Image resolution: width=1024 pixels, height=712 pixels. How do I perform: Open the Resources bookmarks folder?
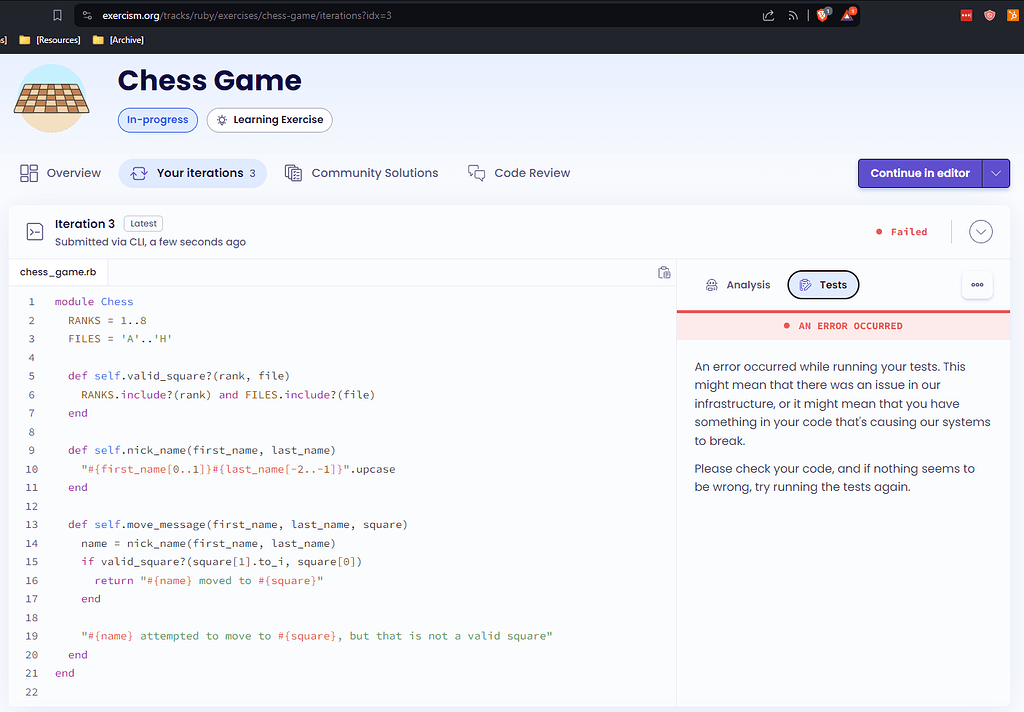coord(50,40)
